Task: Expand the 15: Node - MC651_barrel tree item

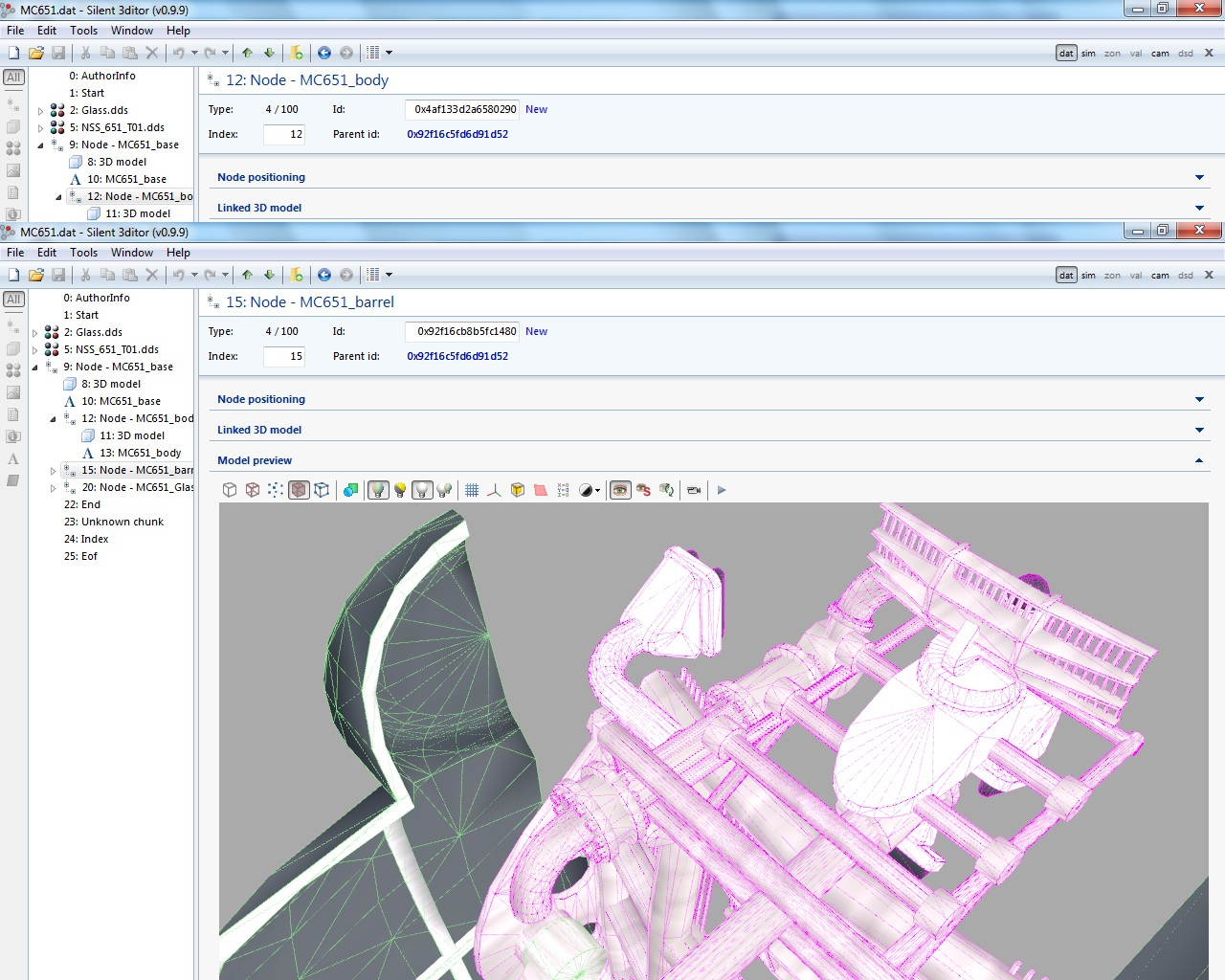Action: click(x=54, y=471)
